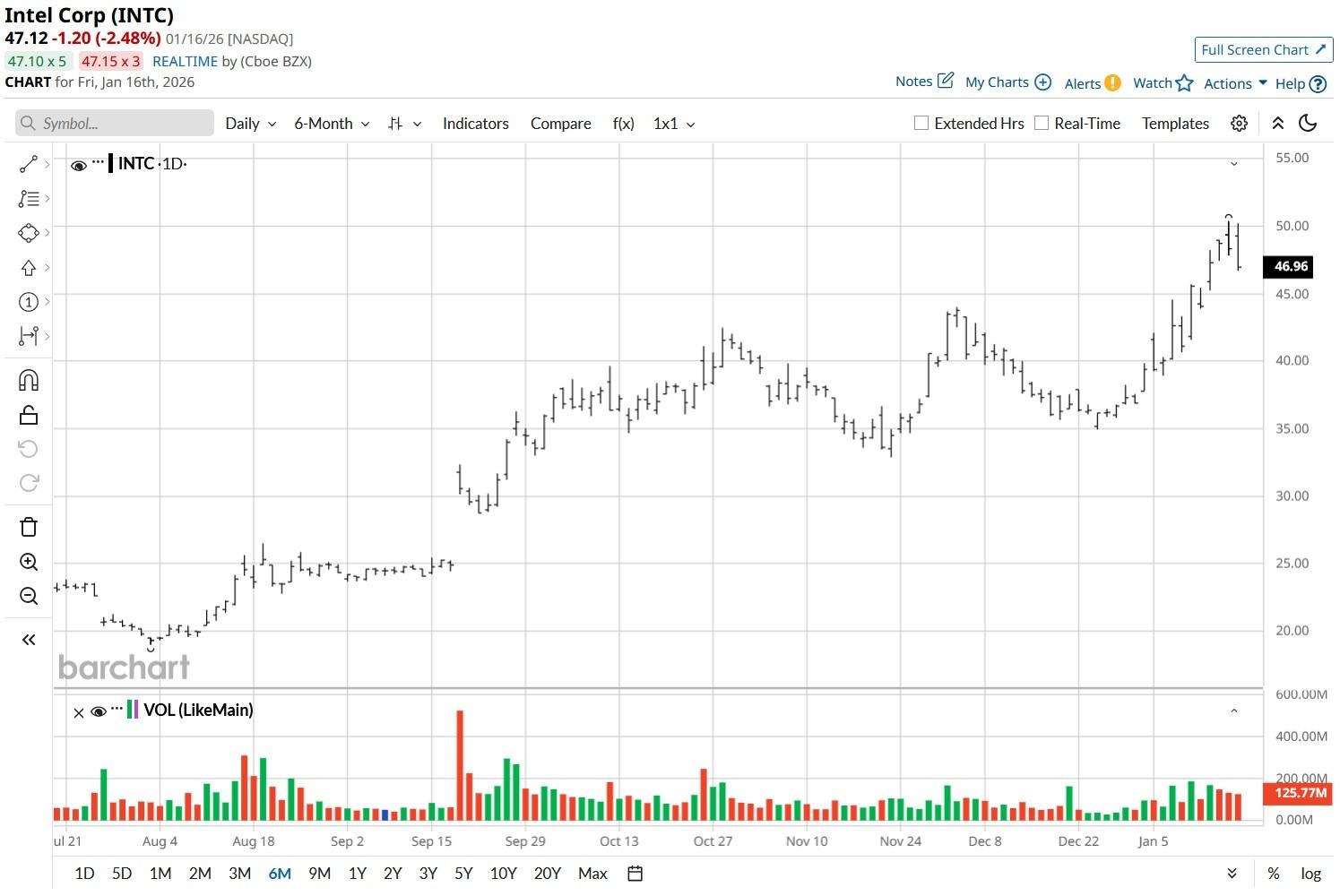Screen dimensions: 1340x896
Task: Remove the VOL indicator pane
Action: [79, 713]
